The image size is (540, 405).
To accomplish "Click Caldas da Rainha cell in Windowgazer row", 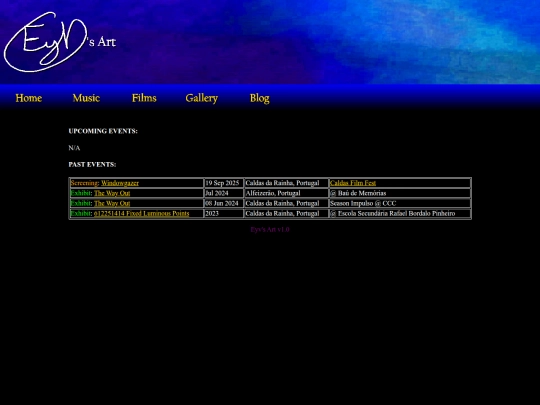I will coord(287,183).
